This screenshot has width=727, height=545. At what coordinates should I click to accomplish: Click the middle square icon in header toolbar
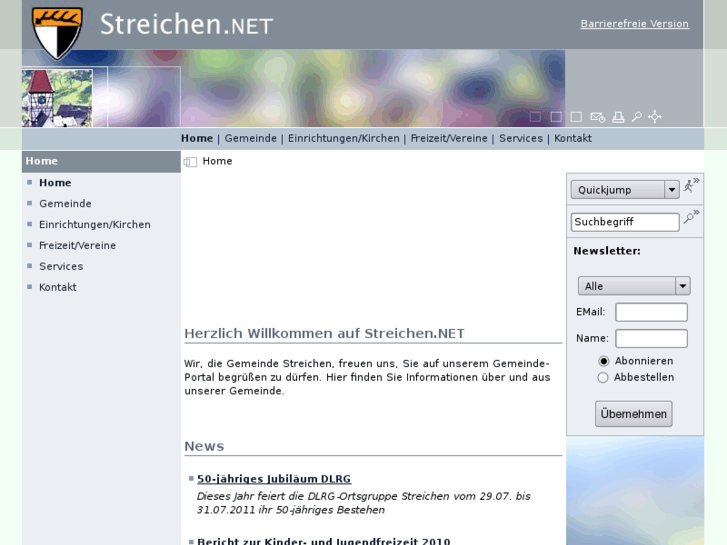point(556,117)
